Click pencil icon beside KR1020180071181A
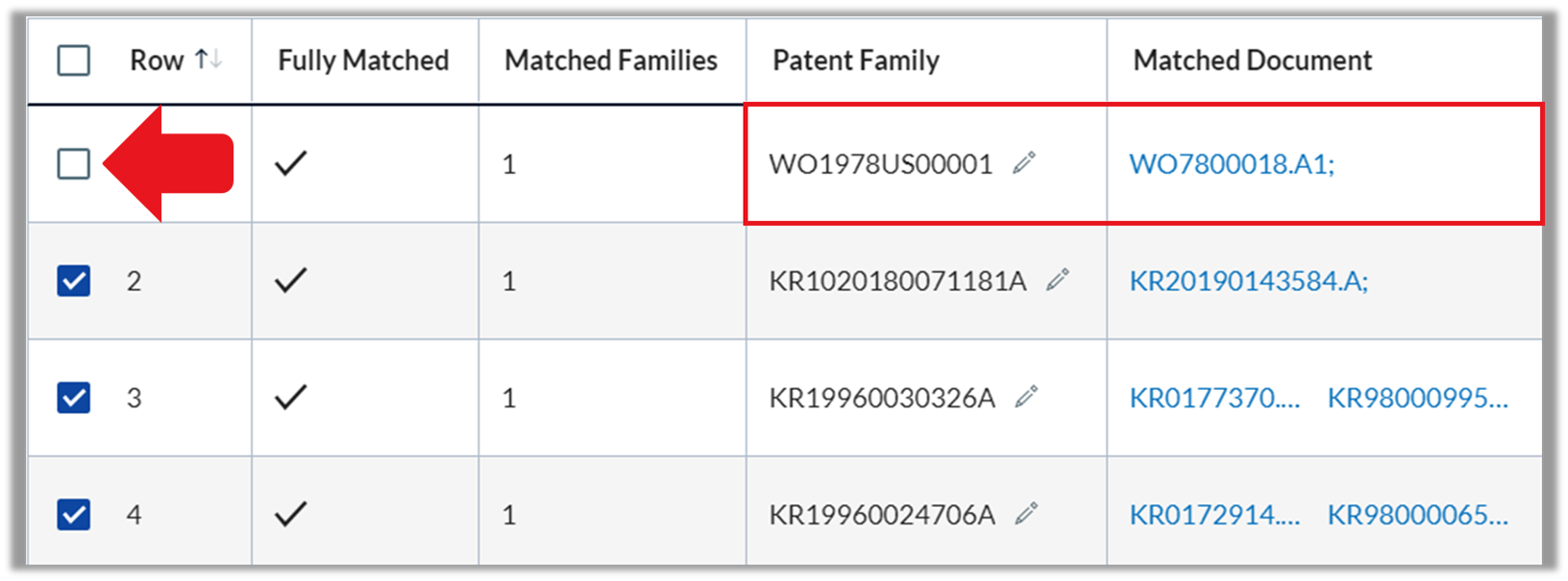 click(1058, 280)
